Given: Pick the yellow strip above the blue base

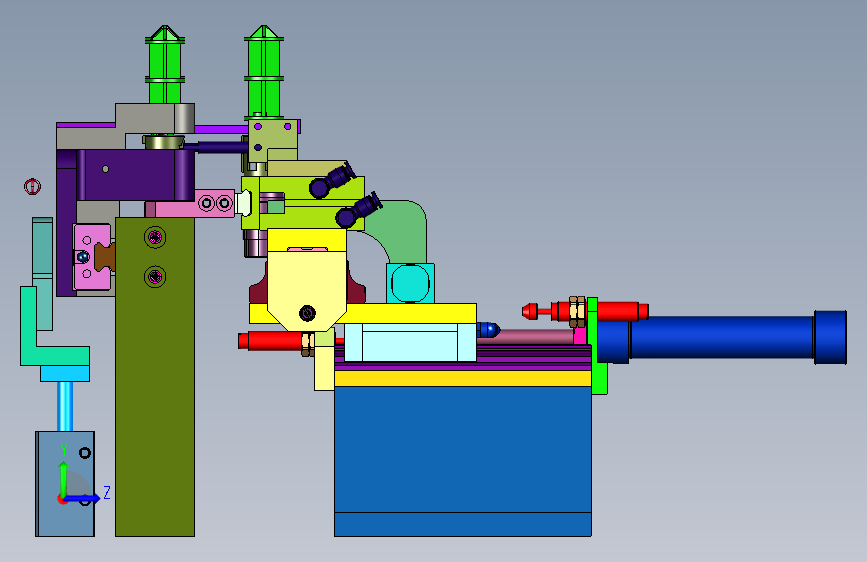Looking at the screenshot, I should coord(463,378).
